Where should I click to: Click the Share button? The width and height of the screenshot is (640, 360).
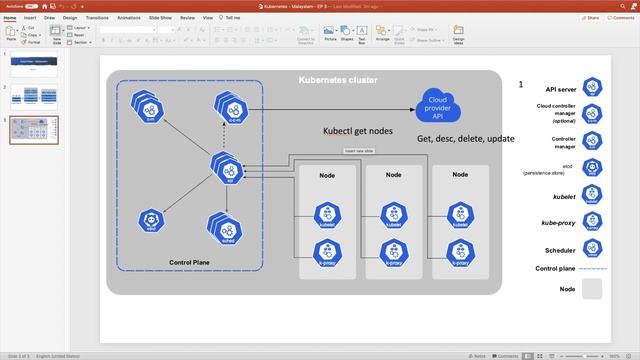pyautogui.click(x=590, y=18)
